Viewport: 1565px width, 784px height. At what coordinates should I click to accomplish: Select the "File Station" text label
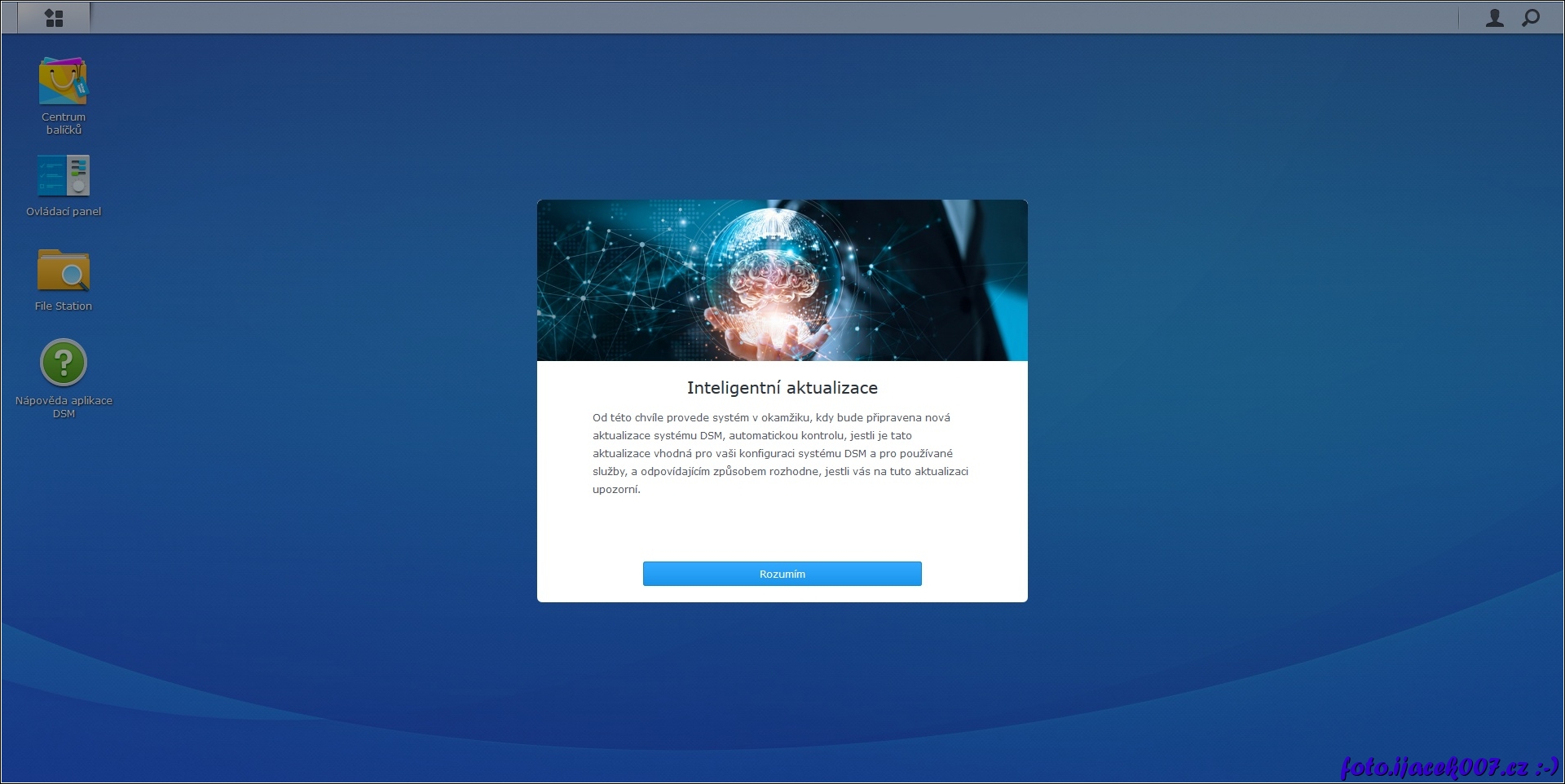(63, 306)
